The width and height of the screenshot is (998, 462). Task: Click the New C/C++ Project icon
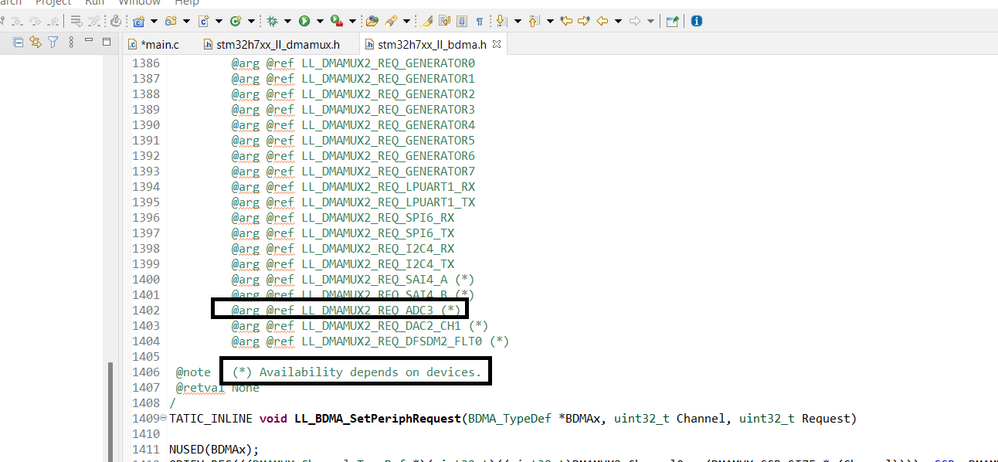click(138, 21)
